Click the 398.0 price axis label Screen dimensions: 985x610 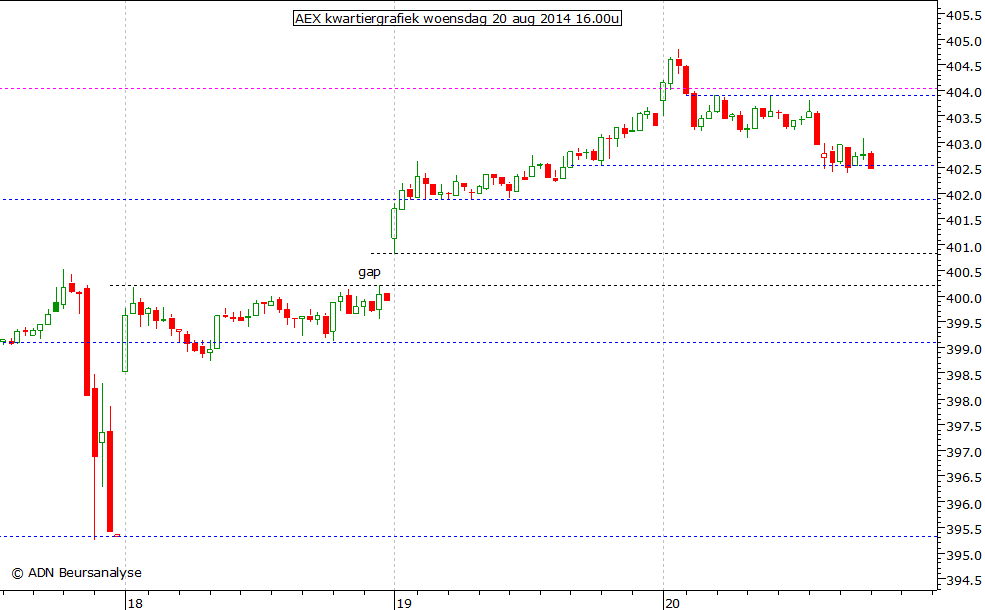(x=963, y=401)
